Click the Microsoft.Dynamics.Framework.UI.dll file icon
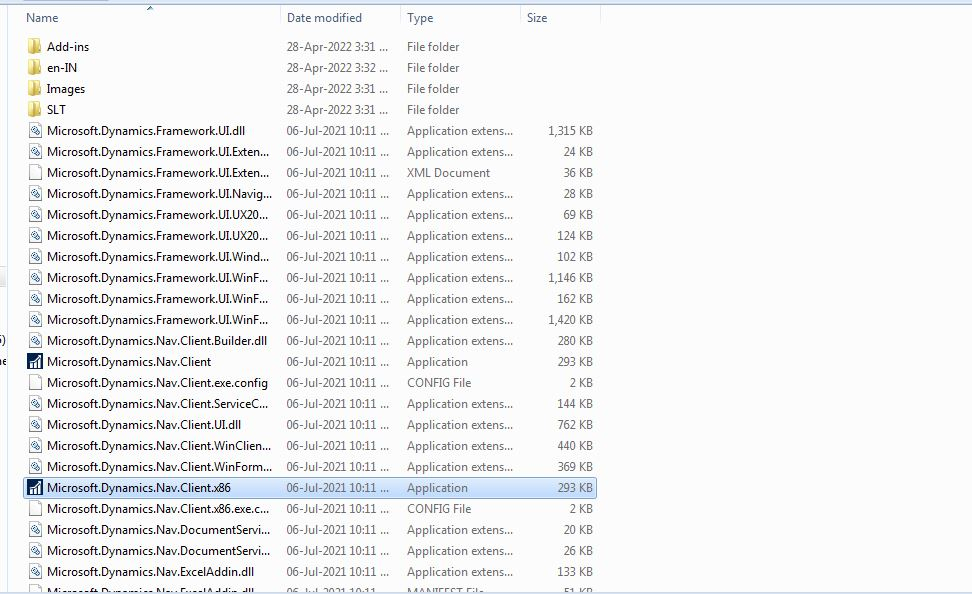 pyautogui.click(x=35, y=131)
